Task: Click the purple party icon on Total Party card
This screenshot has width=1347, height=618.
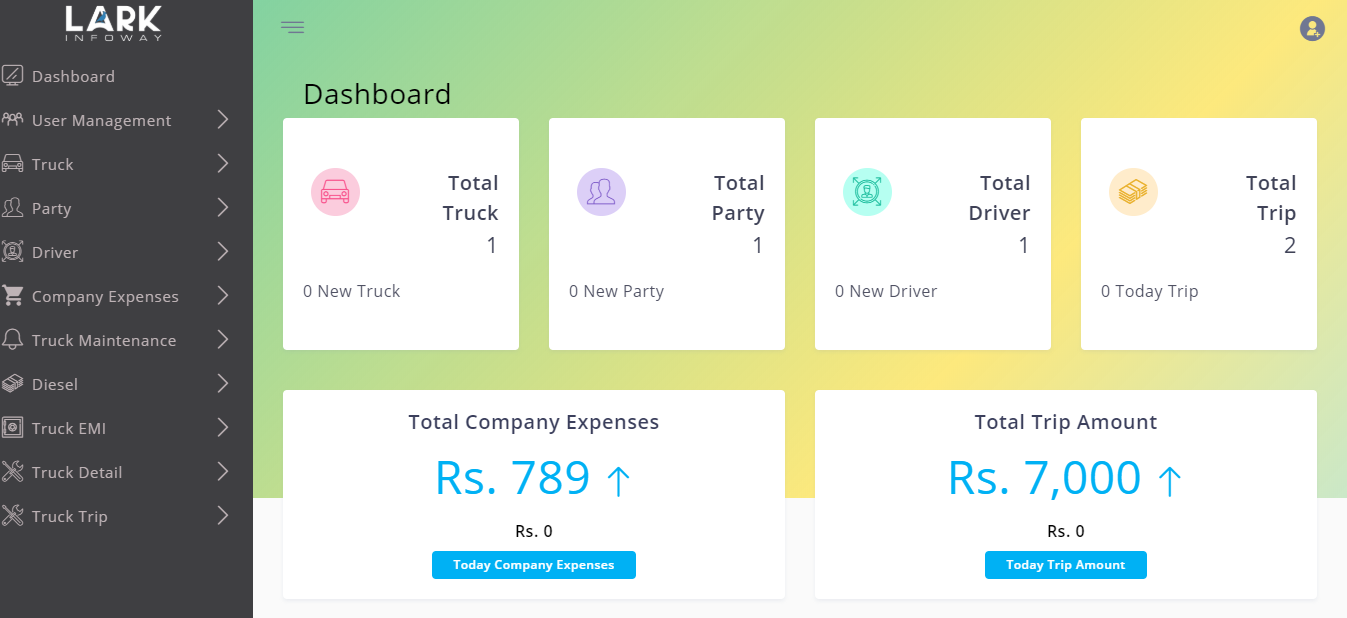Action: (601, 192)
